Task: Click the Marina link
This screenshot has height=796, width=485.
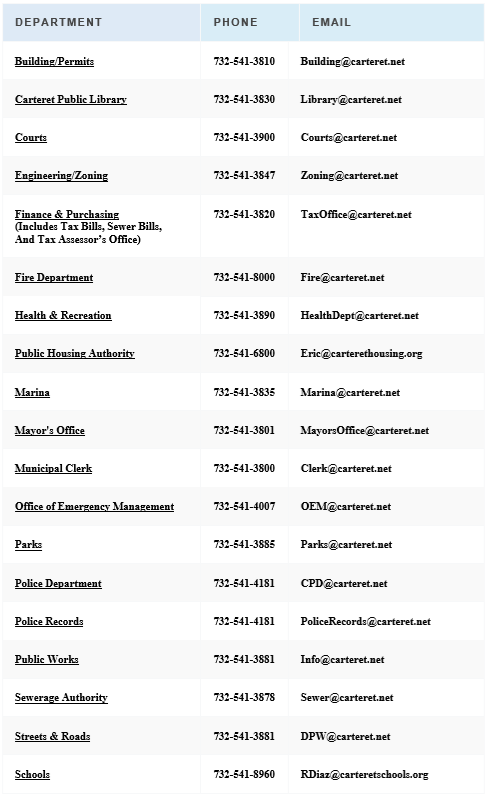Action: coord(33,392)
